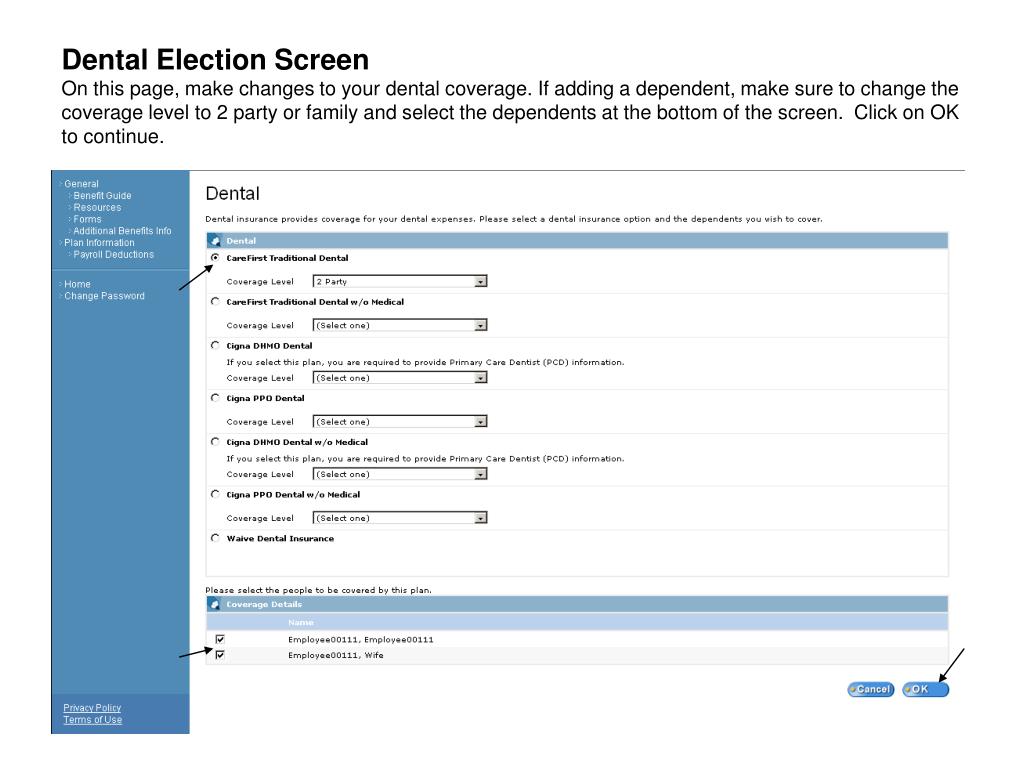The height and width of the screenshot is (768, 1024).
Task: Select Waive Dental Insurance option
Action: (215, 538)
